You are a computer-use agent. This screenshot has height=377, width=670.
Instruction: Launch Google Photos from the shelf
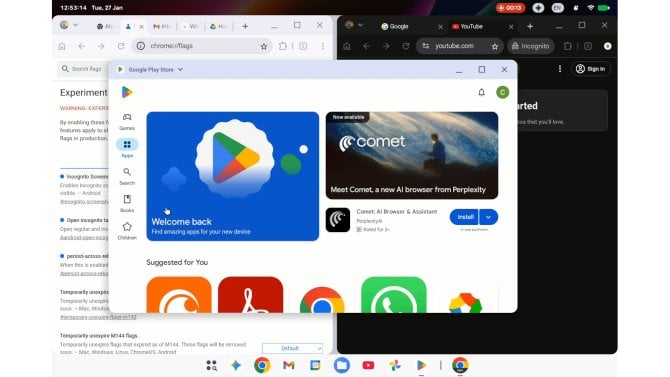[x=395, y=365]
